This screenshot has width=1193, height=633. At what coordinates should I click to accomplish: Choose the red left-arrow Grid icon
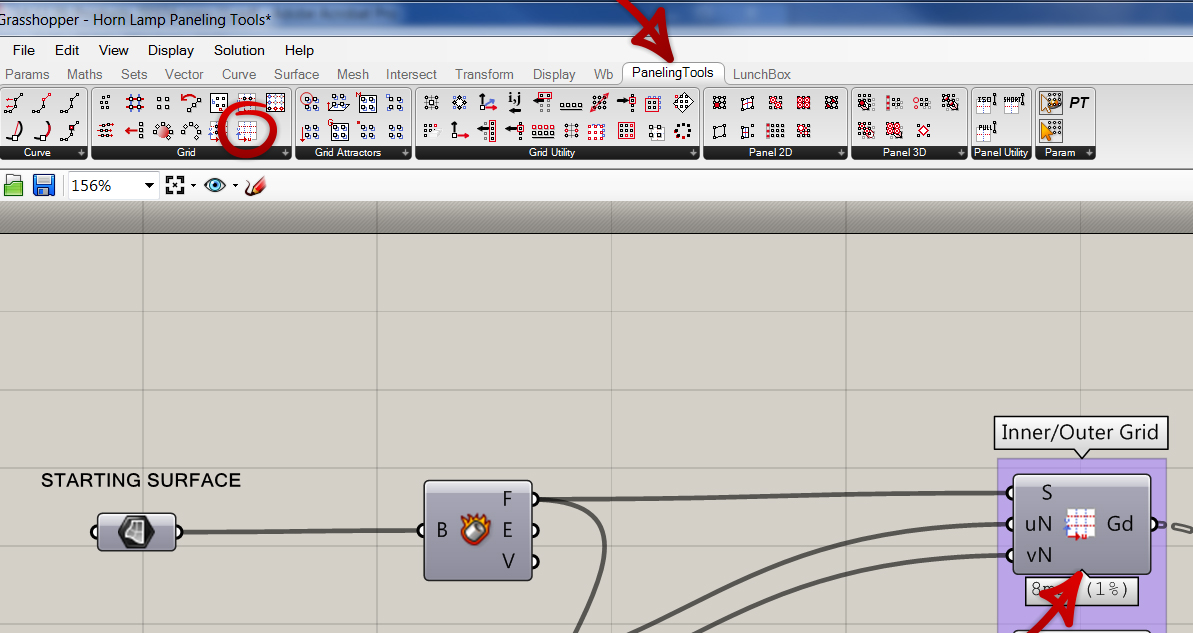[135, 131]
